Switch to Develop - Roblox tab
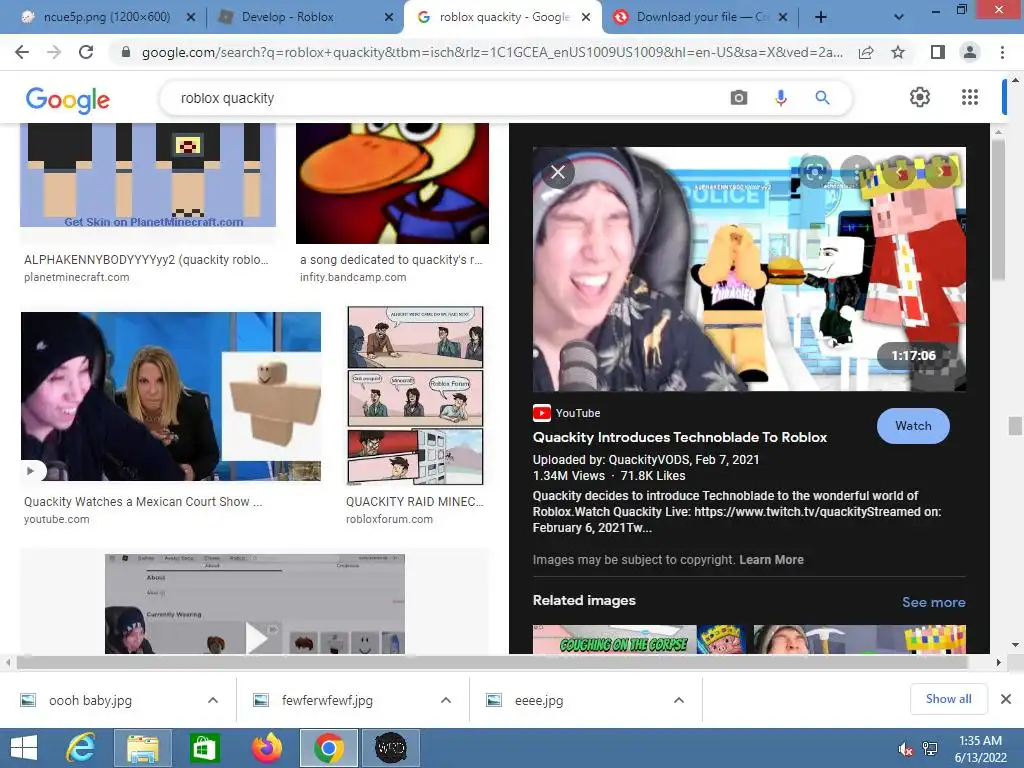The image size is (1024, 768). (x=287, y=18)
